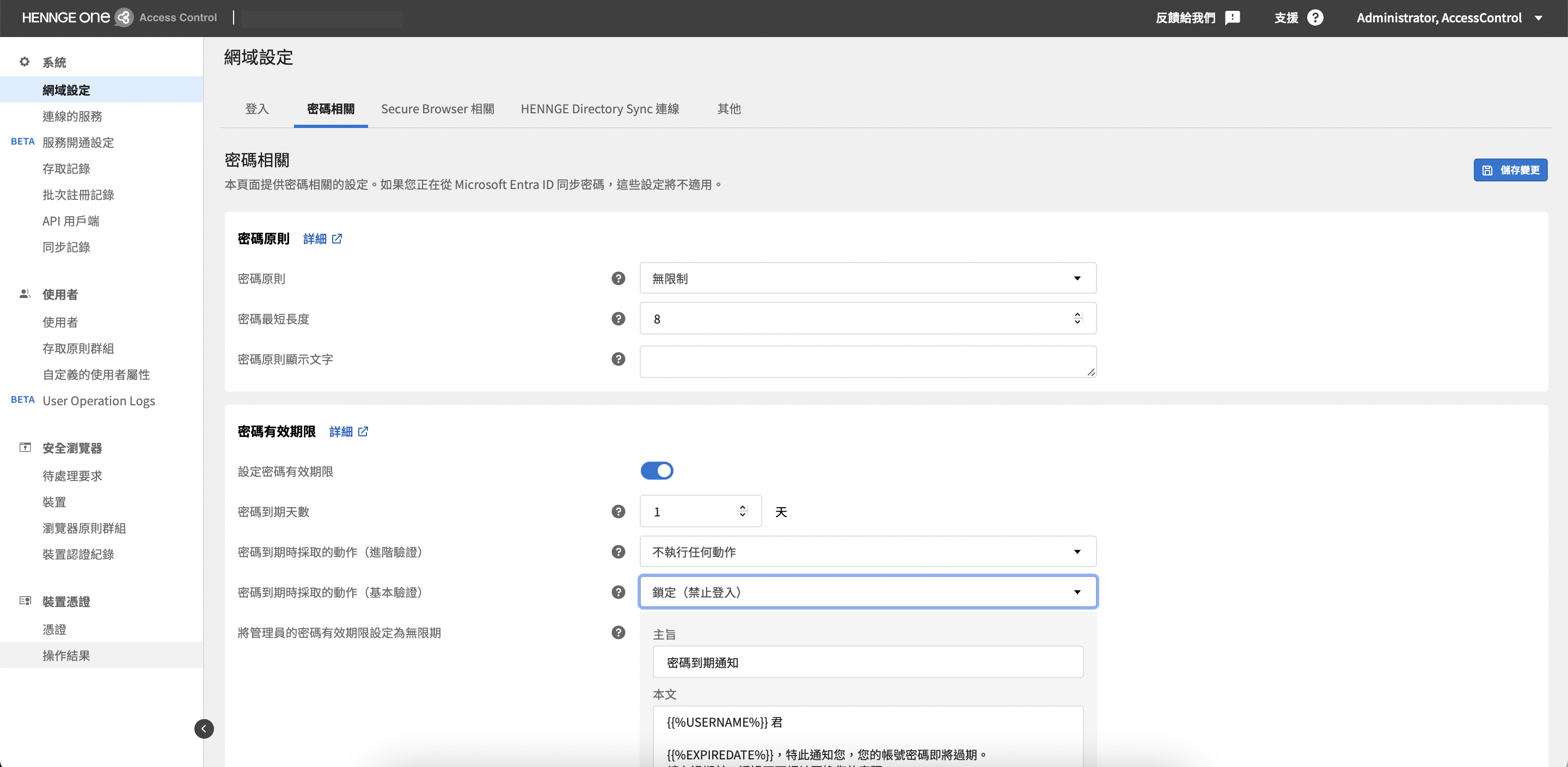The height and width of the screenshot is (767, 1568).
Task: Switch to Secure Browser 相關 tab
Action: pos(438,108)
